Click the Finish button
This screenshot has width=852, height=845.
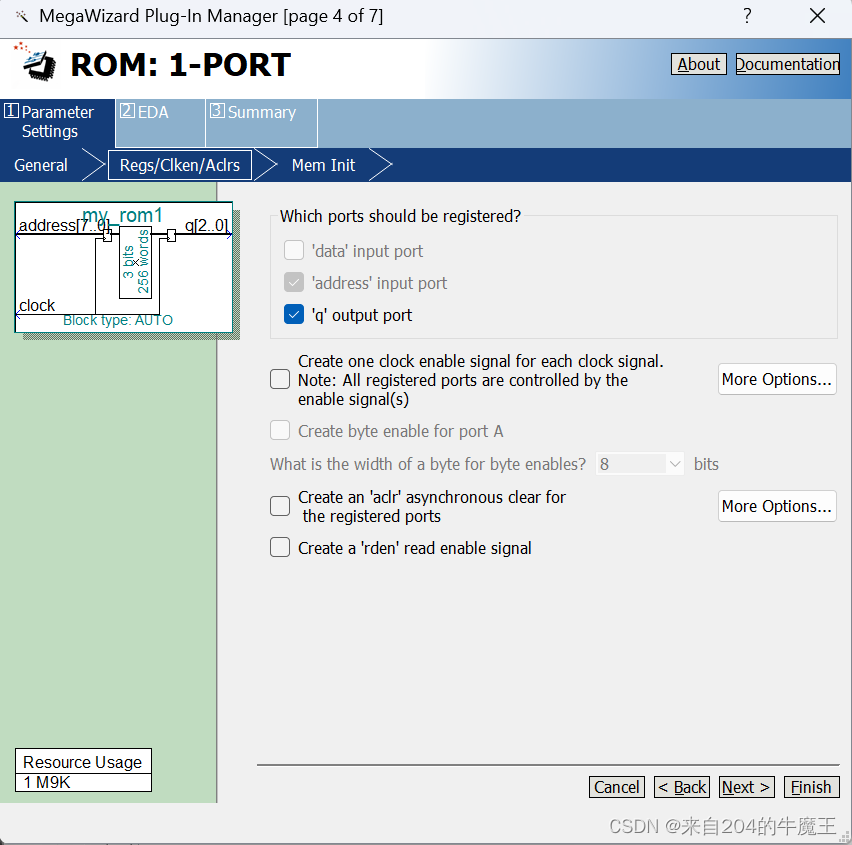(811, 787)
